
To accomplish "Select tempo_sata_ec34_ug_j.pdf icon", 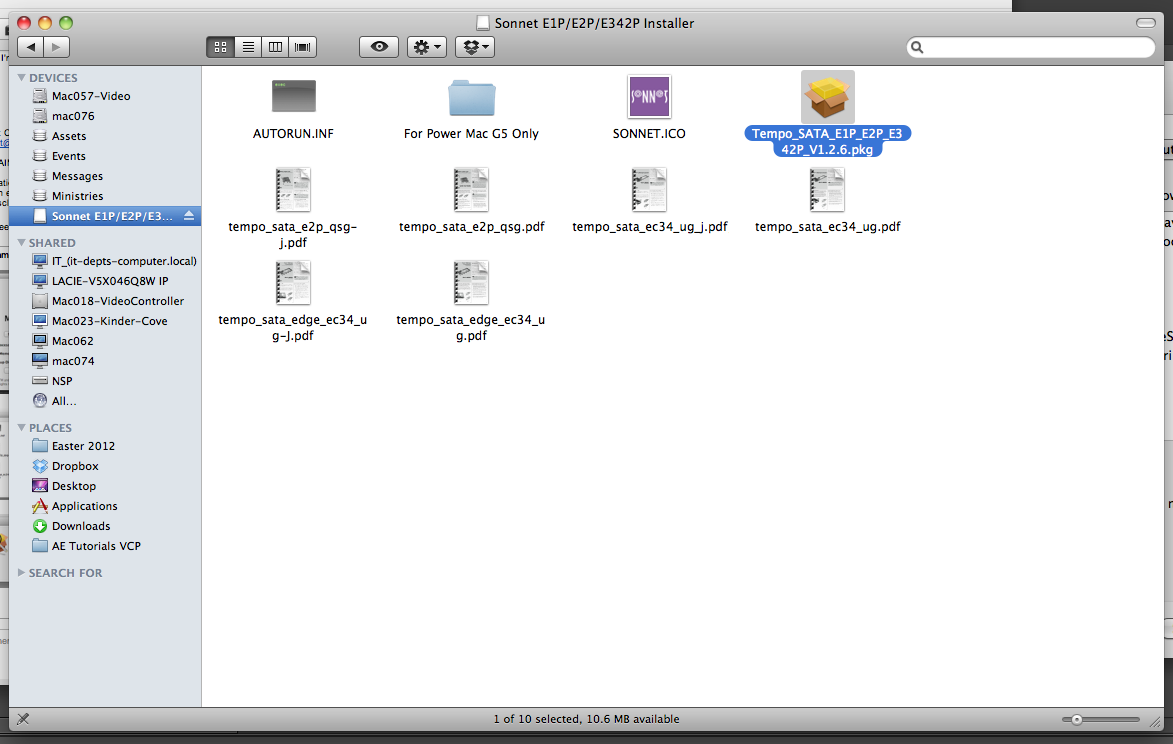I will click(649, 190).
